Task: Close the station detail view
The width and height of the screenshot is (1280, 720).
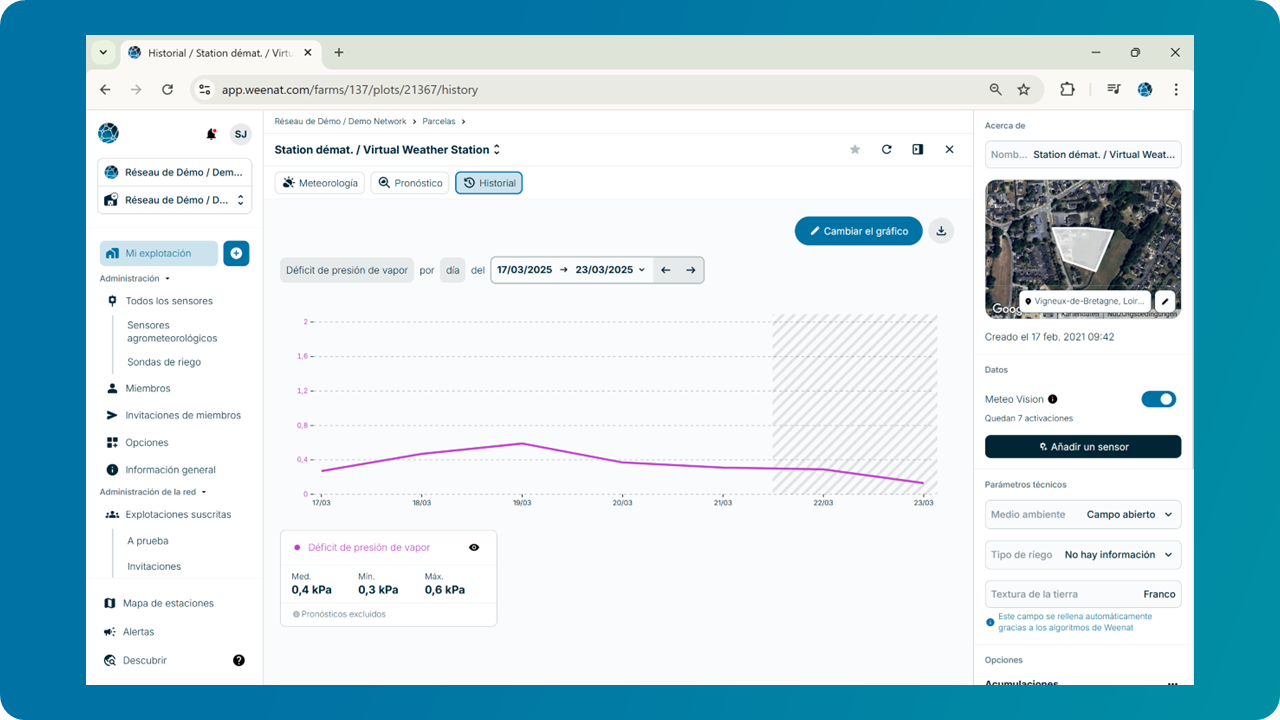Action: point(949,149)
